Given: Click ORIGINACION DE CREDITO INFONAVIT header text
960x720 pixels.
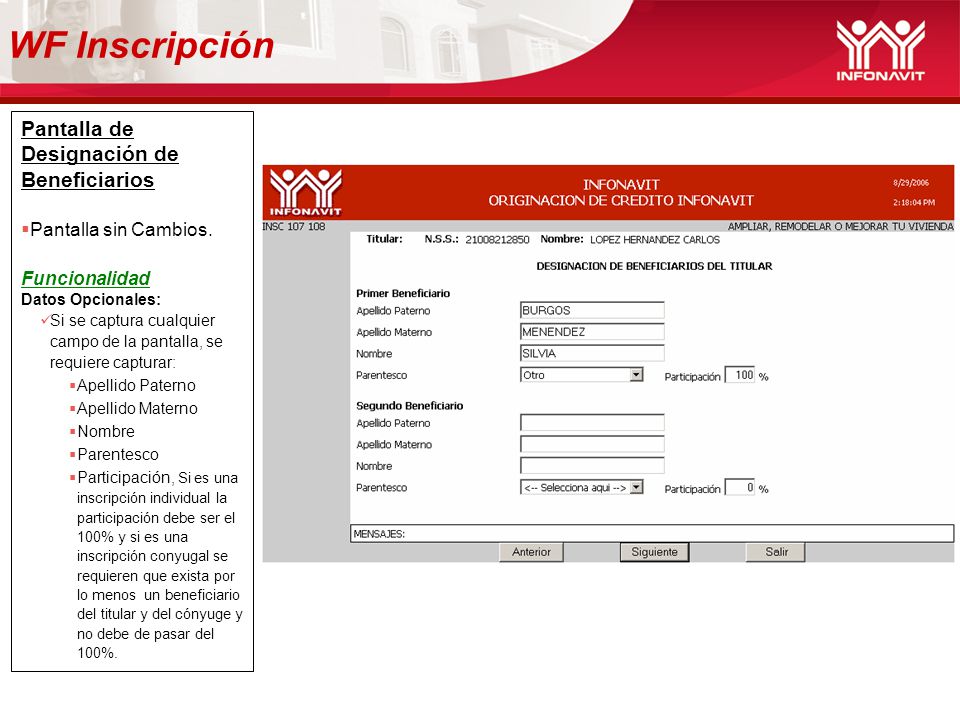Looking at the screenshot, I should point(621,200).
